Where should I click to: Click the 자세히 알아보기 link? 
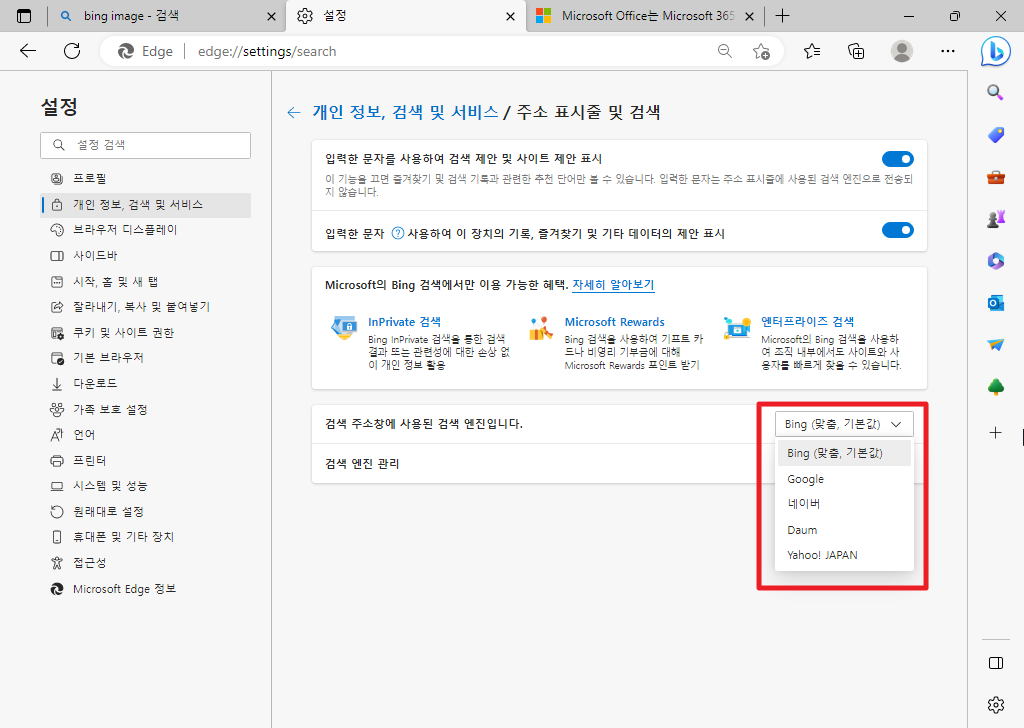613,285
